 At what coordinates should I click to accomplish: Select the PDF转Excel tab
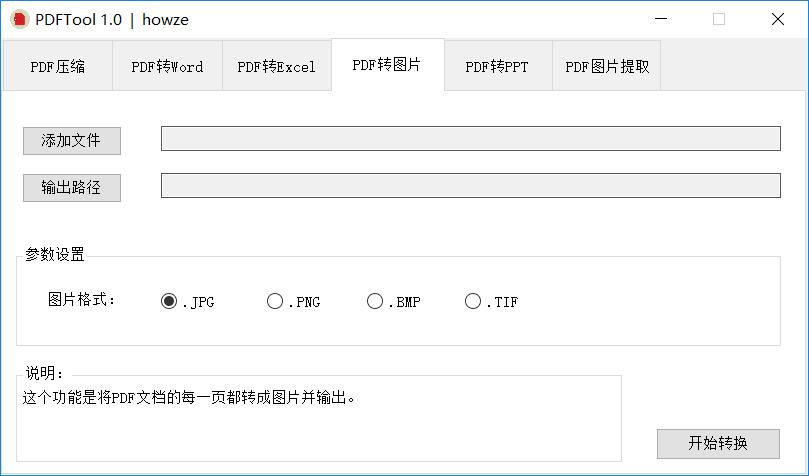(x=276, y=67)
